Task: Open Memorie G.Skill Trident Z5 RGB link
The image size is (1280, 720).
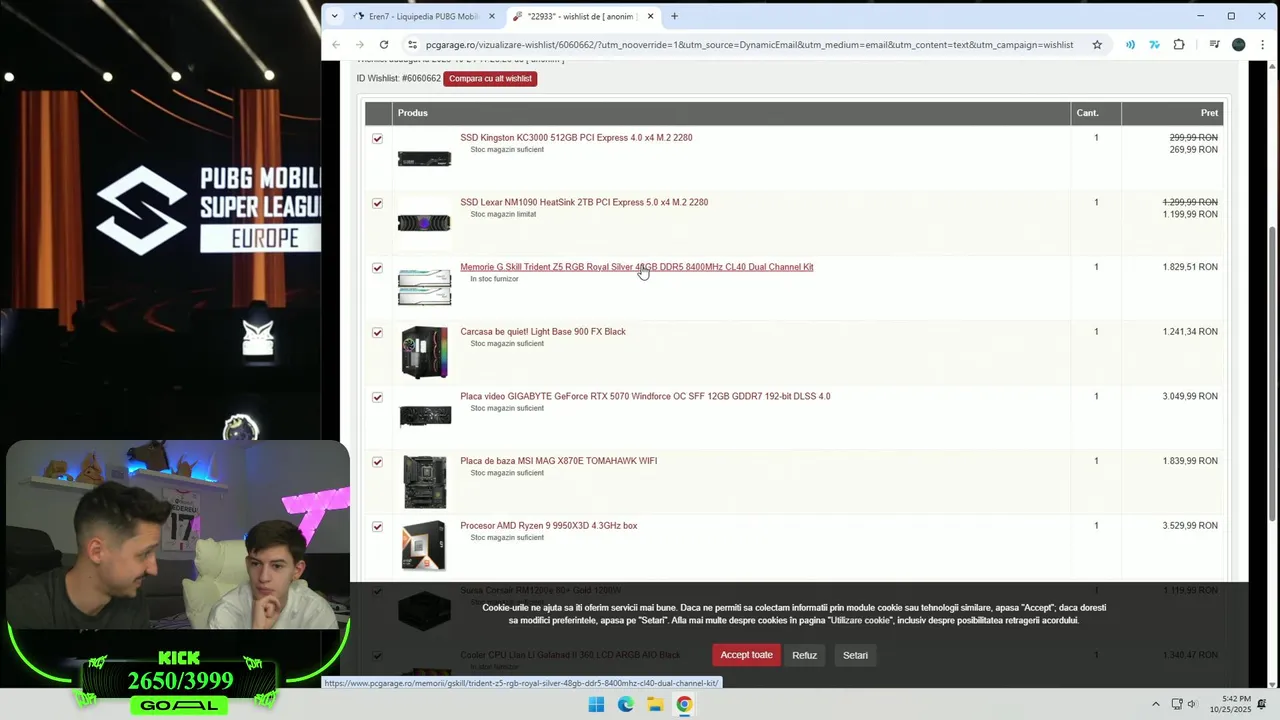Action: pyautogui.click(x=637, y=267)
